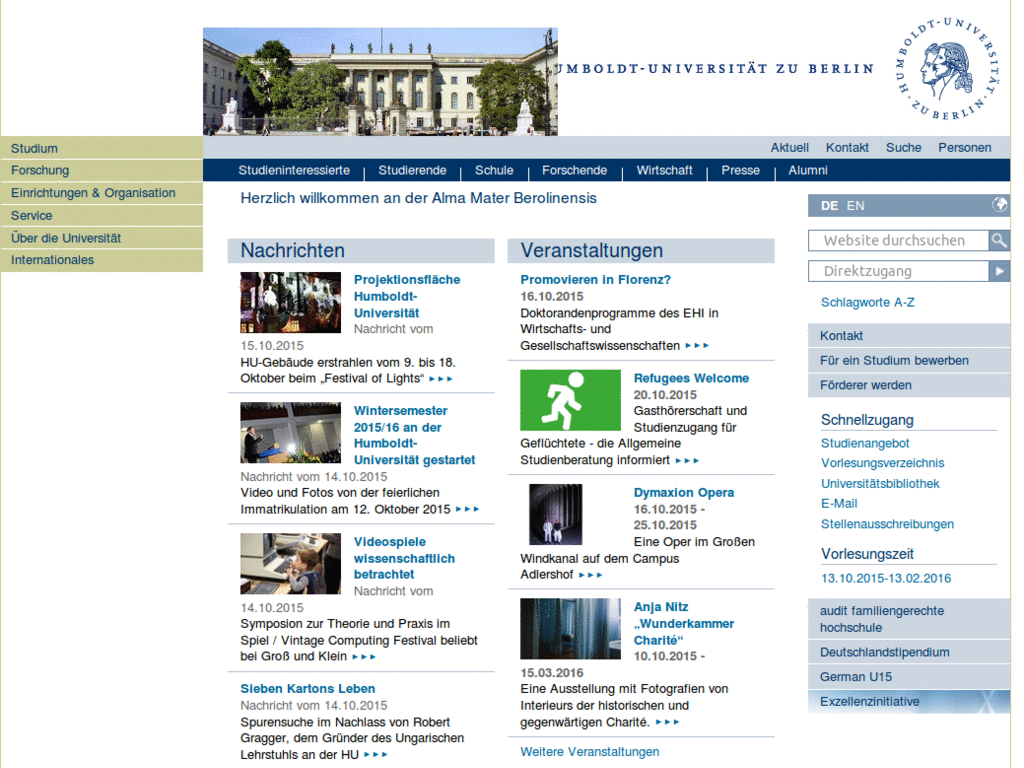Click the Kontakt button in right sidebar
Viewport: 1024px width, 768px height.
coord(908,336)
